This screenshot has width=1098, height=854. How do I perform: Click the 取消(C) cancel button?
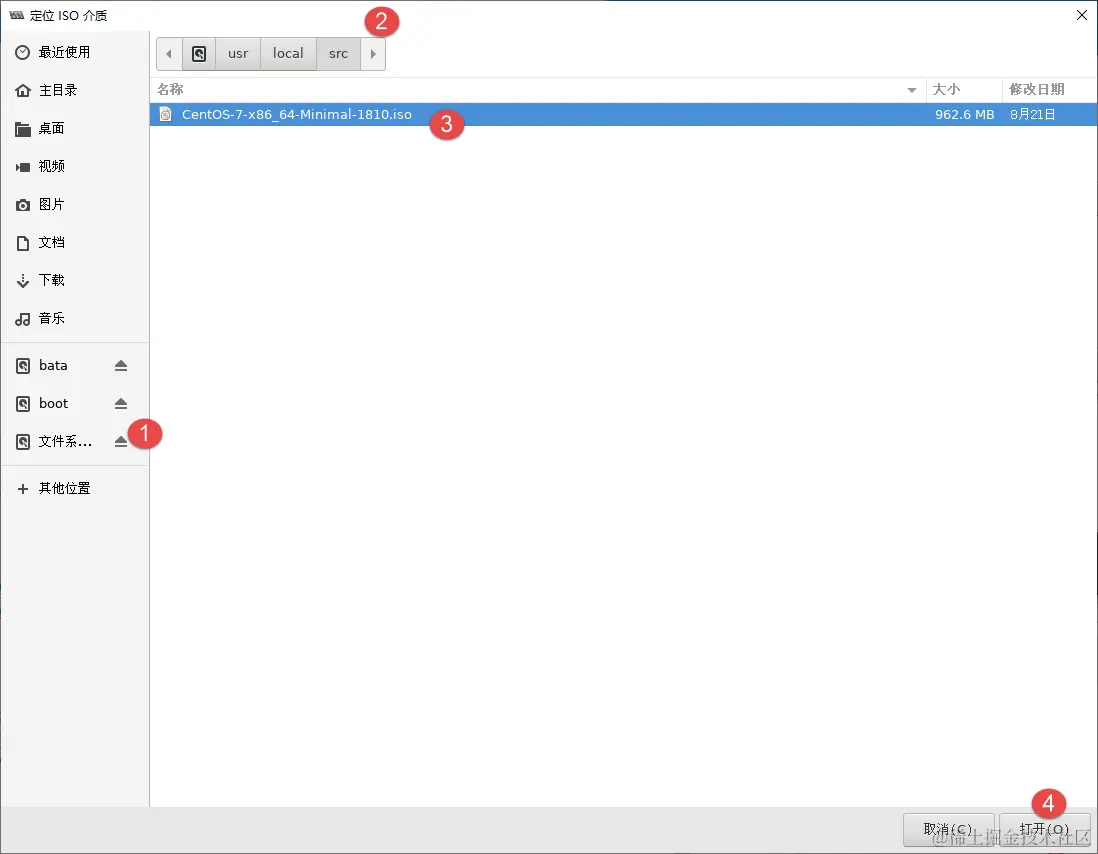click(x=948, y=830)
